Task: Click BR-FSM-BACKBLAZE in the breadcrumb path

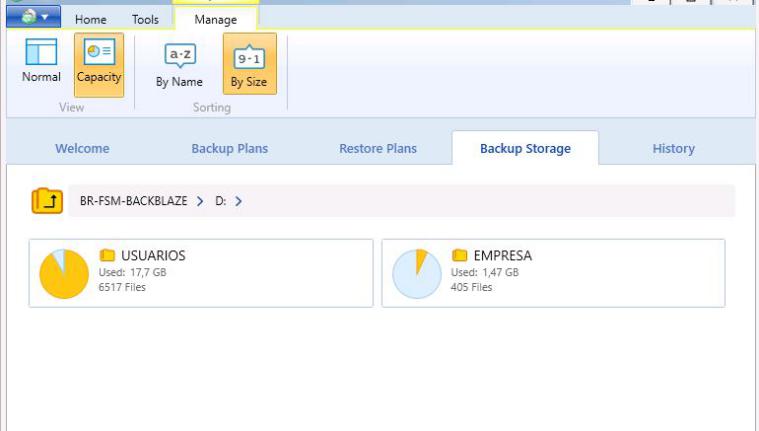Action: click(133, 201)
